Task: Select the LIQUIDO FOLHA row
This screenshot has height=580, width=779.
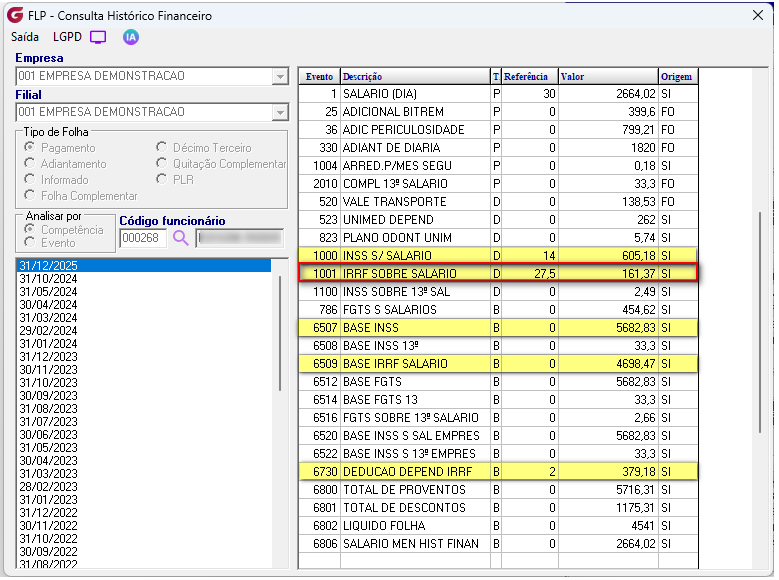Action: pyautogui.click(x=498, y=526)
